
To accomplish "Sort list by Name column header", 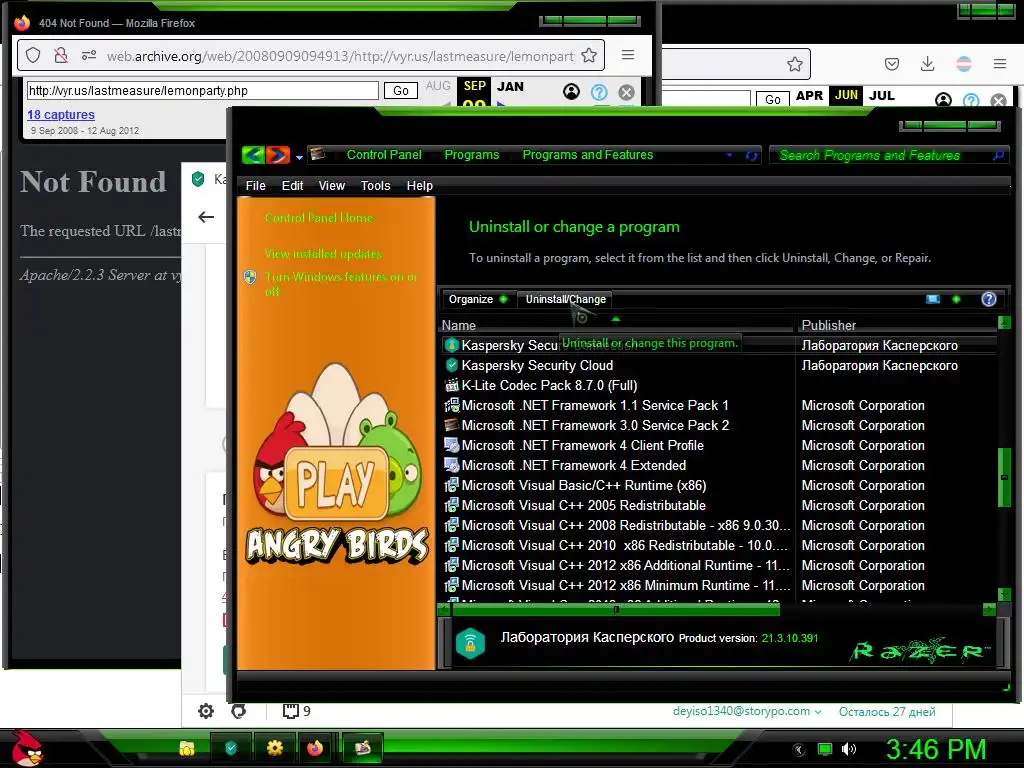I will pos(617,325).
